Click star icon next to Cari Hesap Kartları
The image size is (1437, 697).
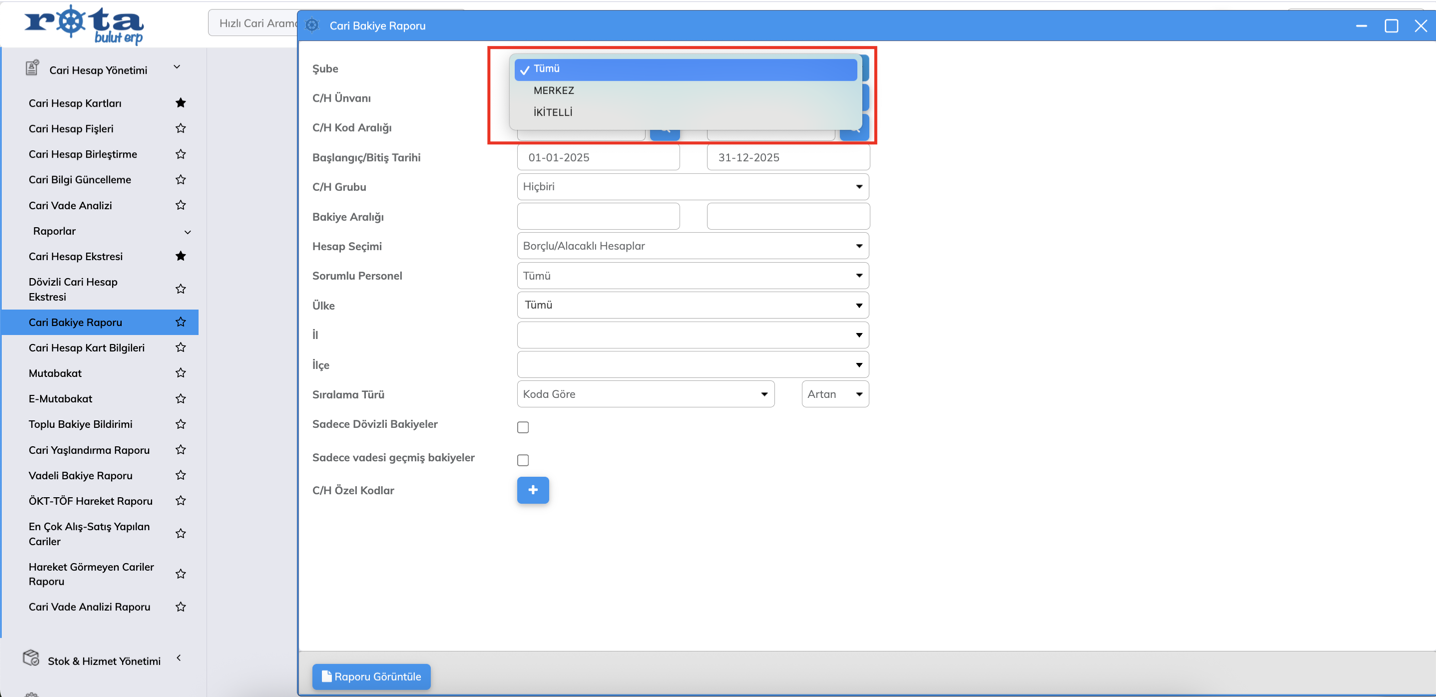[x=180, y=103]
